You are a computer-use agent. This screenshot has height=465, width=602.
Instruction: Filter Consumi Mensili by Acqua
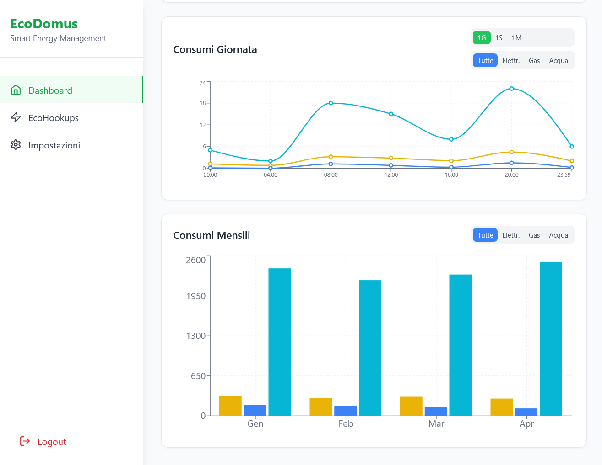coord(558,235)
